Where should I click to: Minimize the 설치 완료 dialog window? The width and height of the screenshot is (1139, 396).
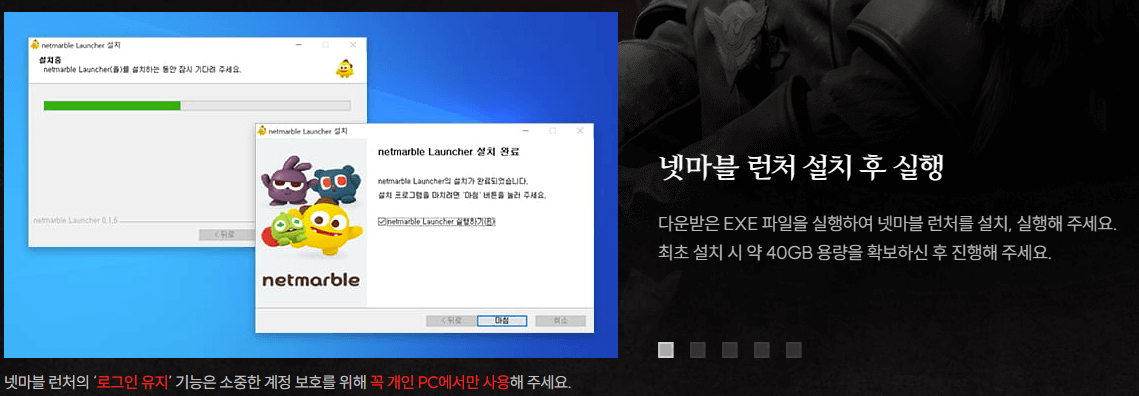(525, 131)
